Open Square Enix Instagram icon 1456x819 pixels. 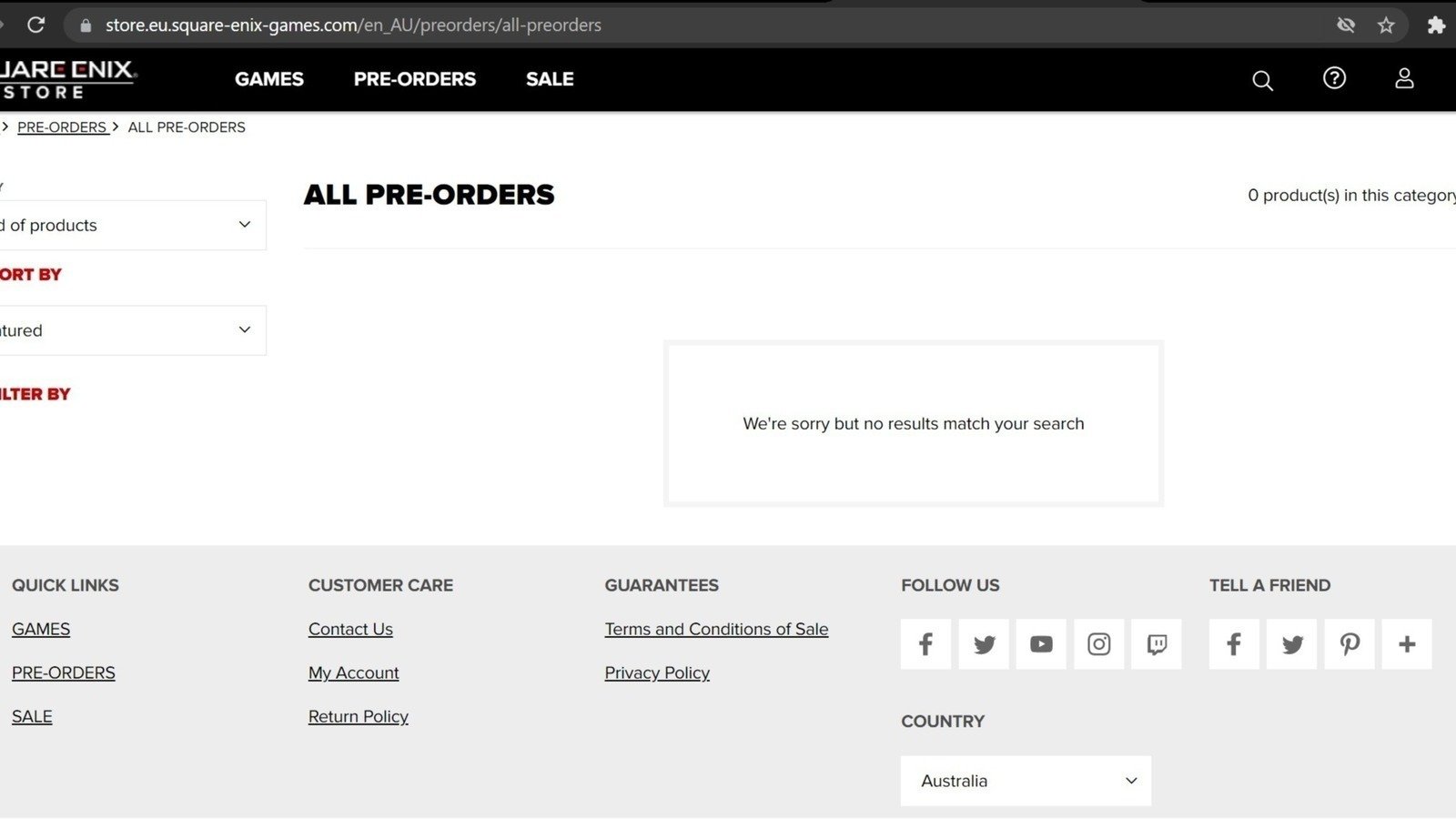(x=1098, y=644)
